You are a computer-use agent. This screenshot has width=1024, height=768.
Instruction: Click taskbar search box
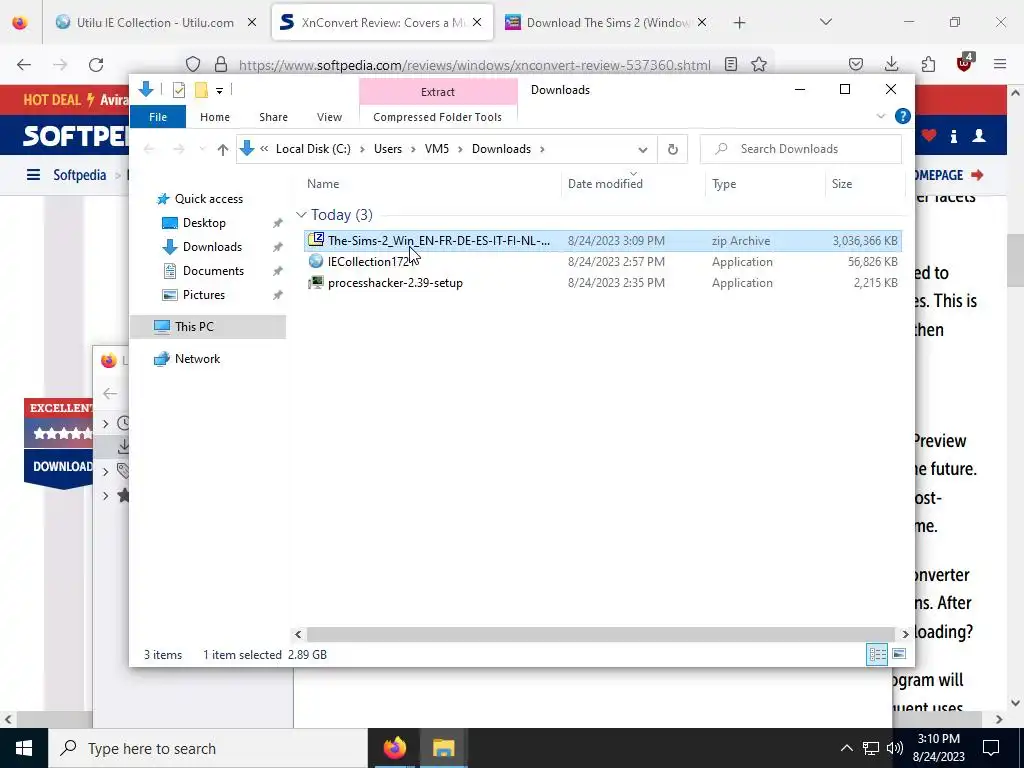click(x=208, y=748)
